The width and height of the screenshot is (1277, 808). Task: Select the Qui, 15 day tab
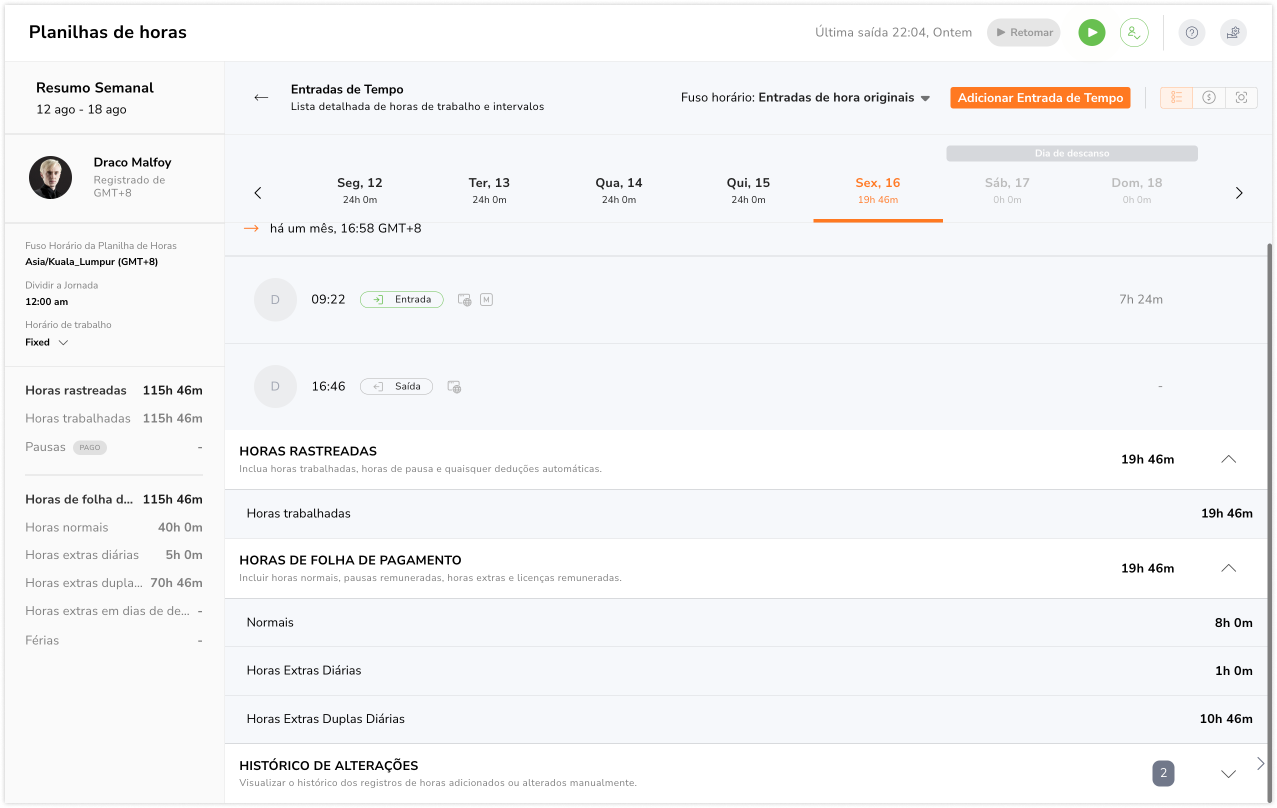(748, 190)
